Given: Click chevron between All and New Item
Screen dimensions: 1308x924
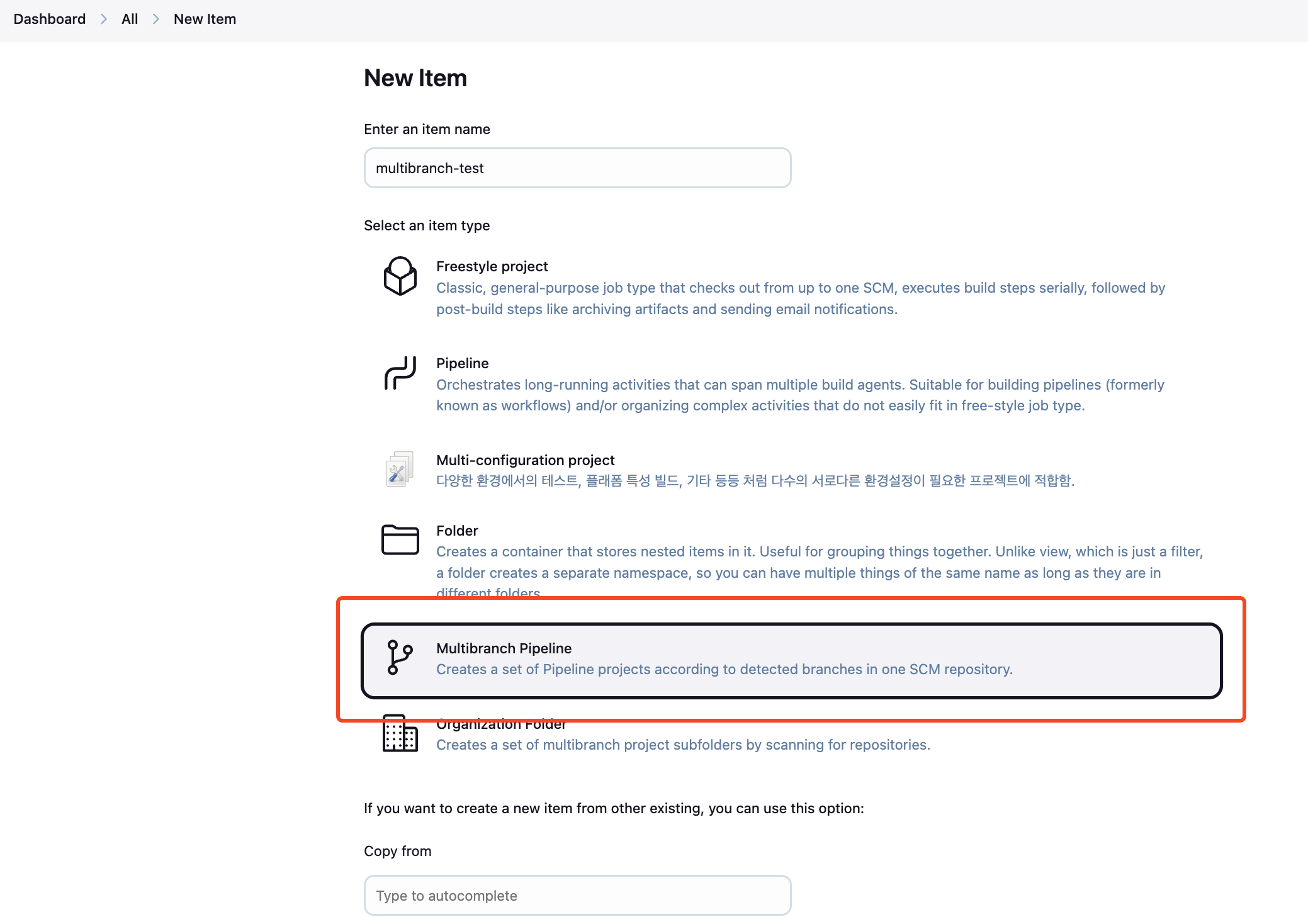Looking at the screenshot, I should click(x=156, y=20).
